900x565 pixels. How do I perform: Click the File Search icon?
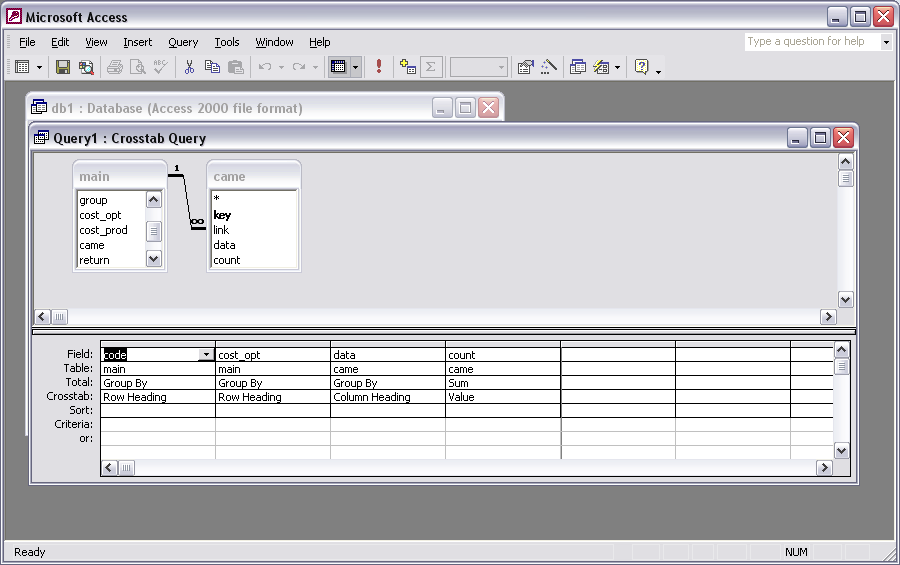coord(86,67)
